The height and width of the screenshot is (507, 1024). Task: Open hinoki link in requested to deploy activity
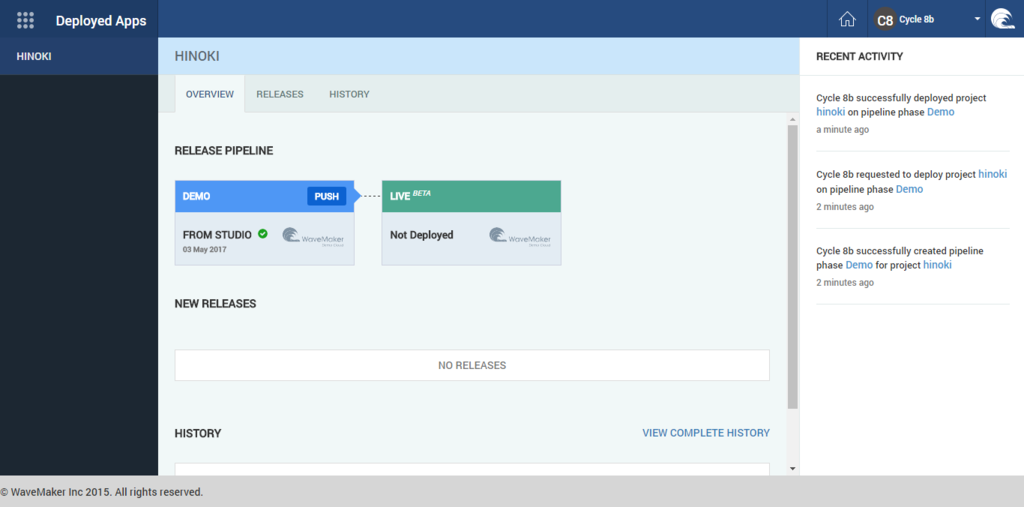993,174
